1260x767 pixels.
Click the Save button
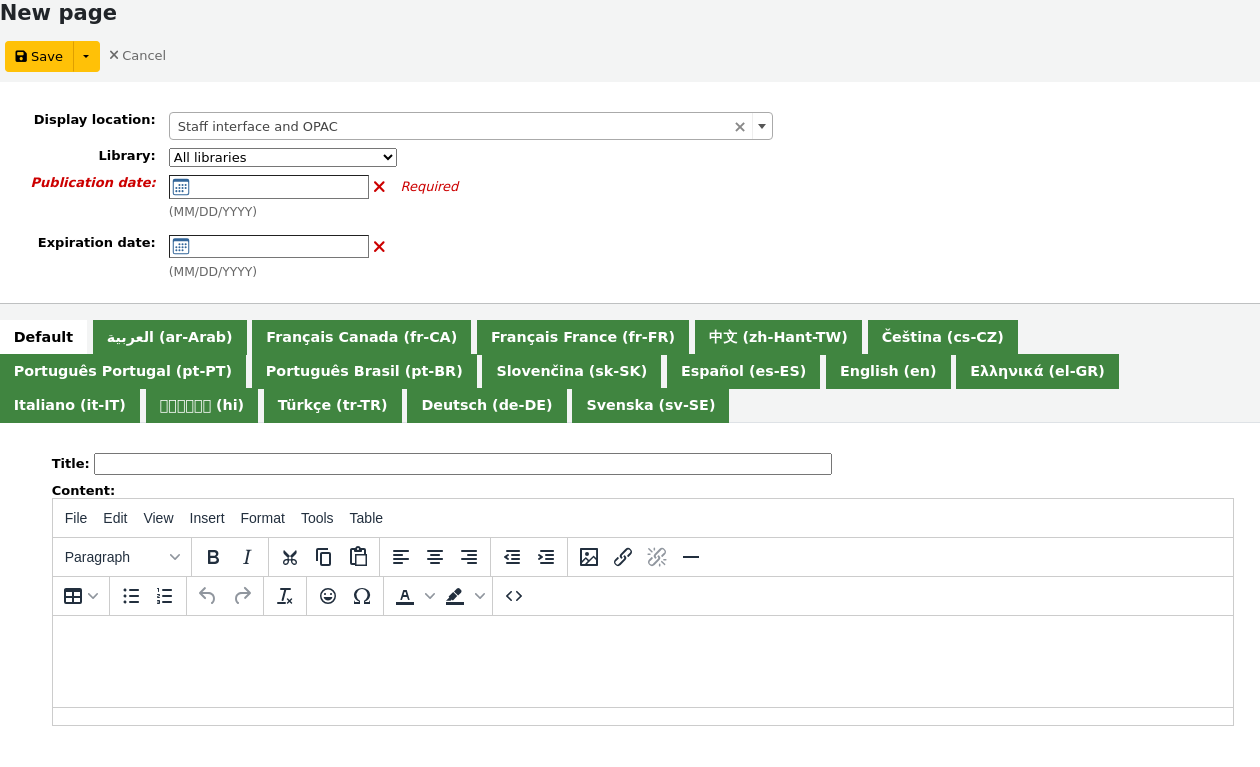[x=38, y=56]
